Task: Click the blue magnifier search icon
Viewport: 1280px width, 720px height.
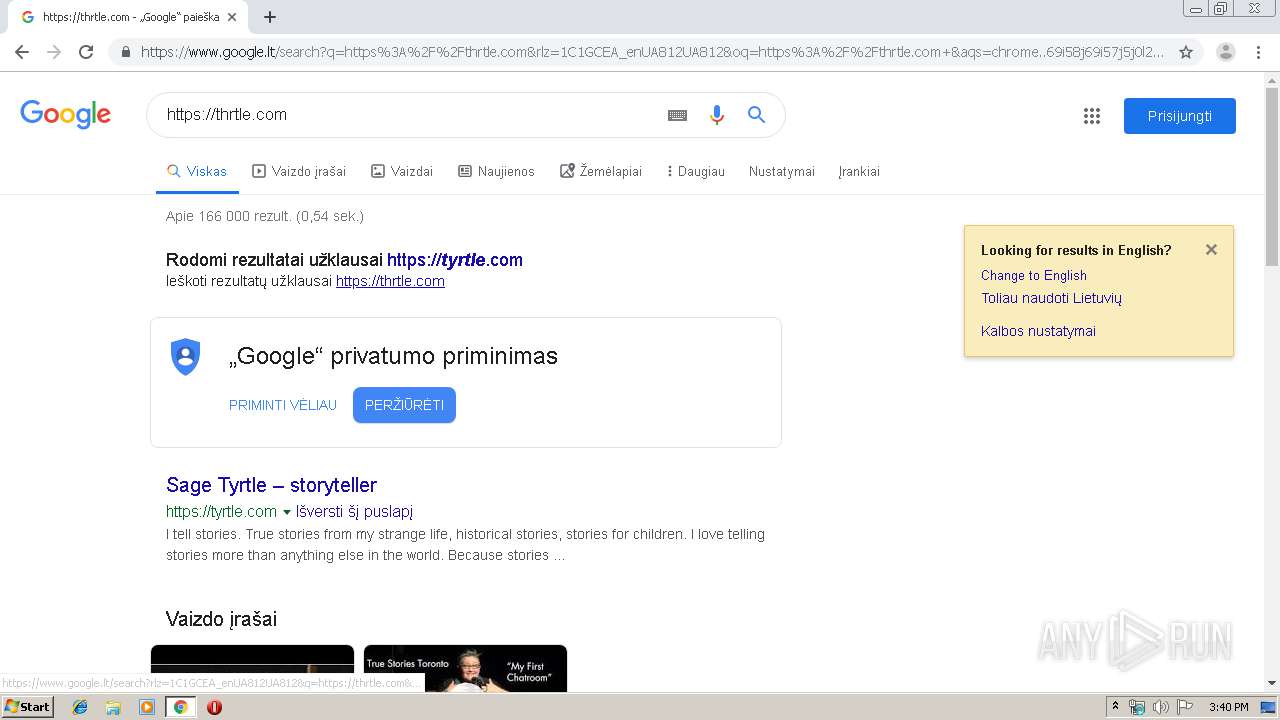Action: click(x=757, y=115)
